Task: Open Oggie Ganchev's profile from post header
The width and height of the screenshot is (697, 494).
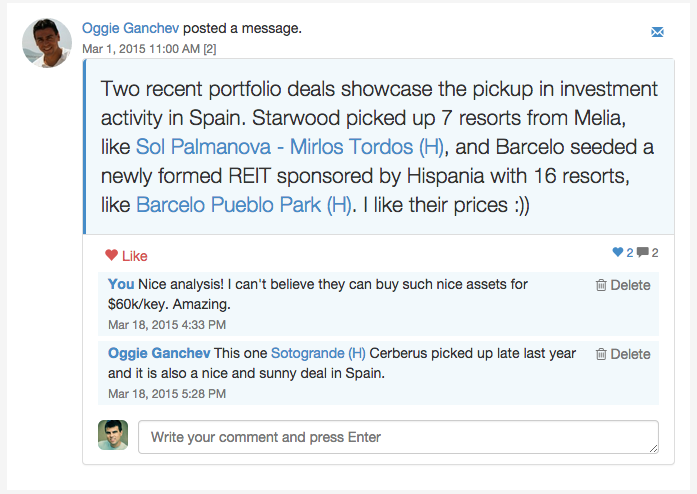Action: (x=130, y=28)
